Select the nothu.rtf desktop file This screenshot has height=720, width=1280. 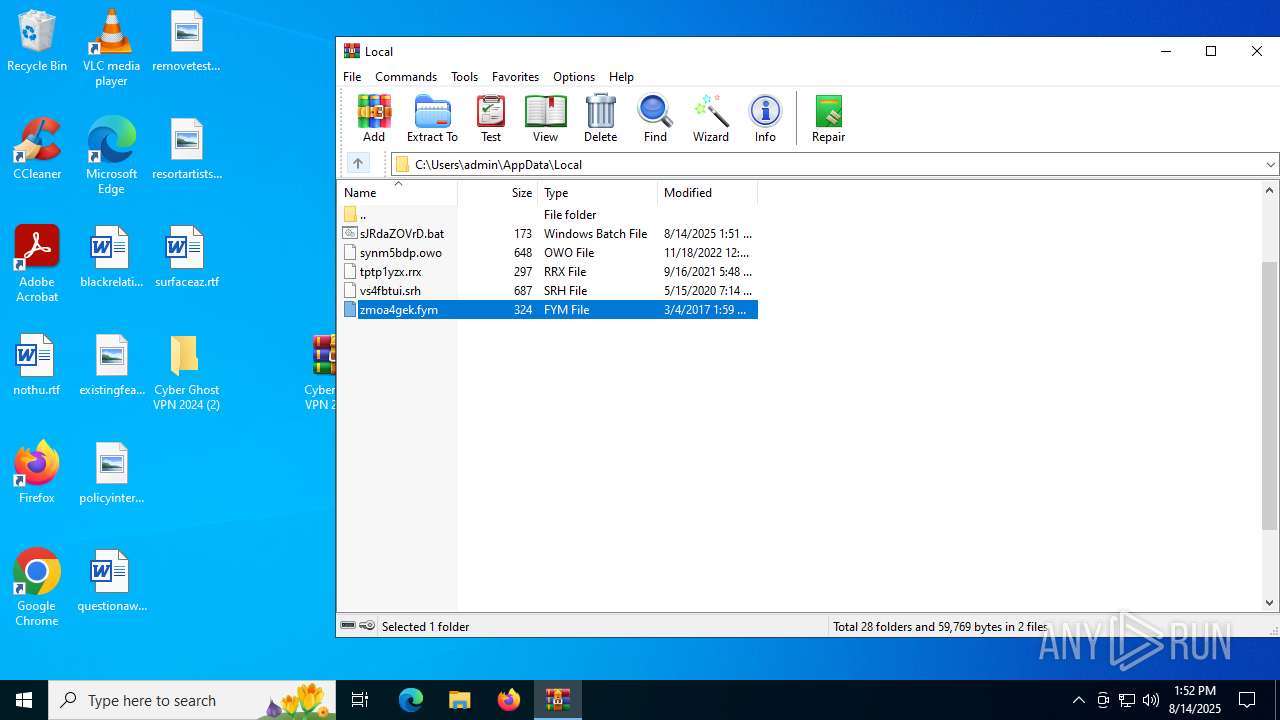pyautogui.click(x=37, y=365)
